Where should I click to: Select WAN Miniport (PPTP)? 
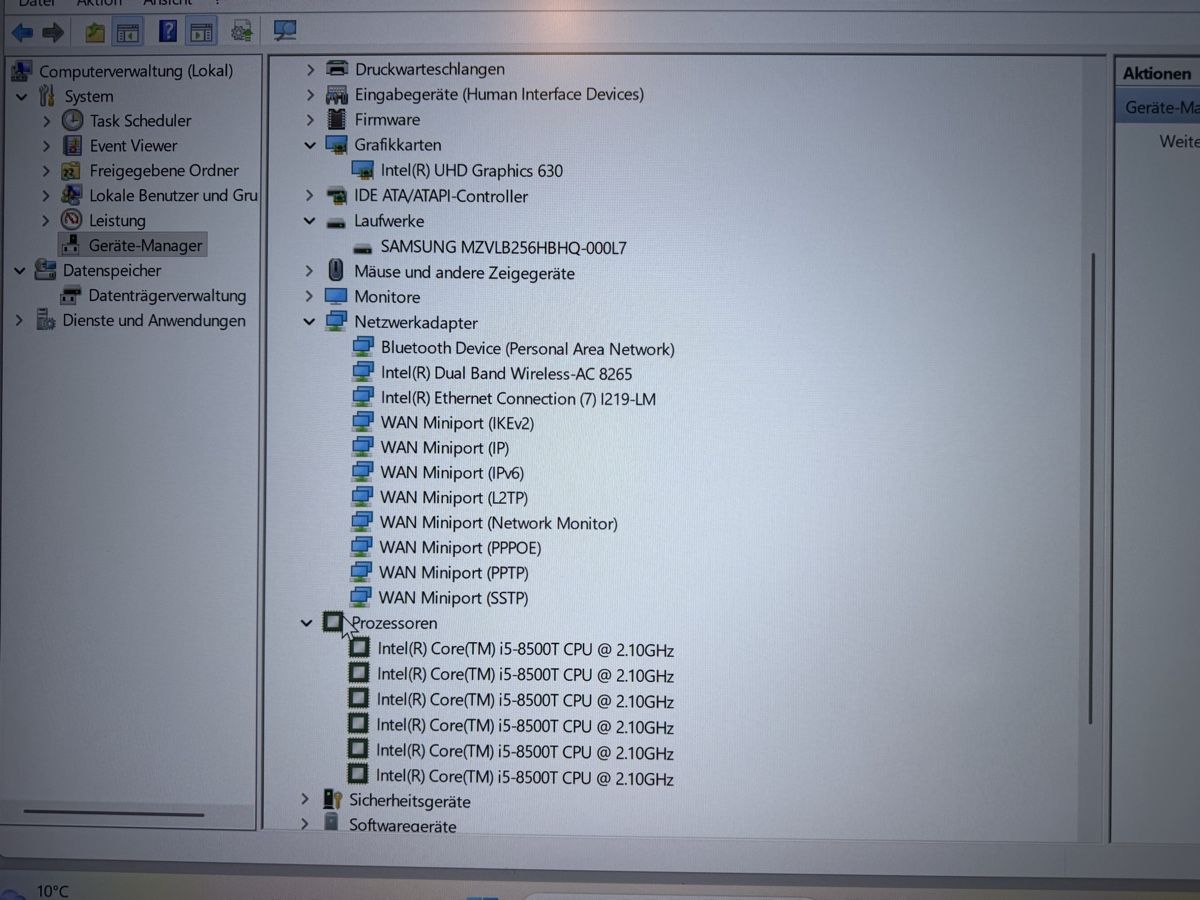click(454, 573)
